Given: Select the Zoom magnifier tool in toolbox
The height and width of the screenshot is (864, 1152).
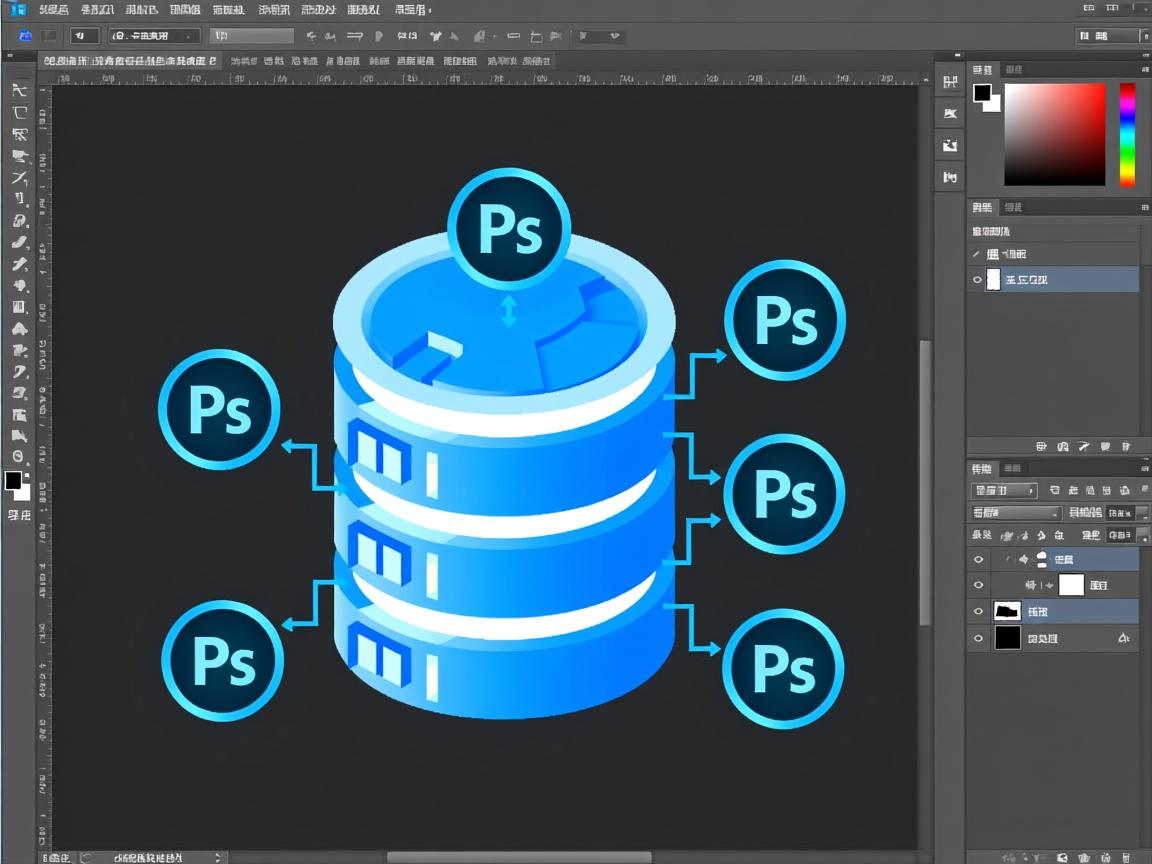Looking at the screenshot, I should click(19, 456).
